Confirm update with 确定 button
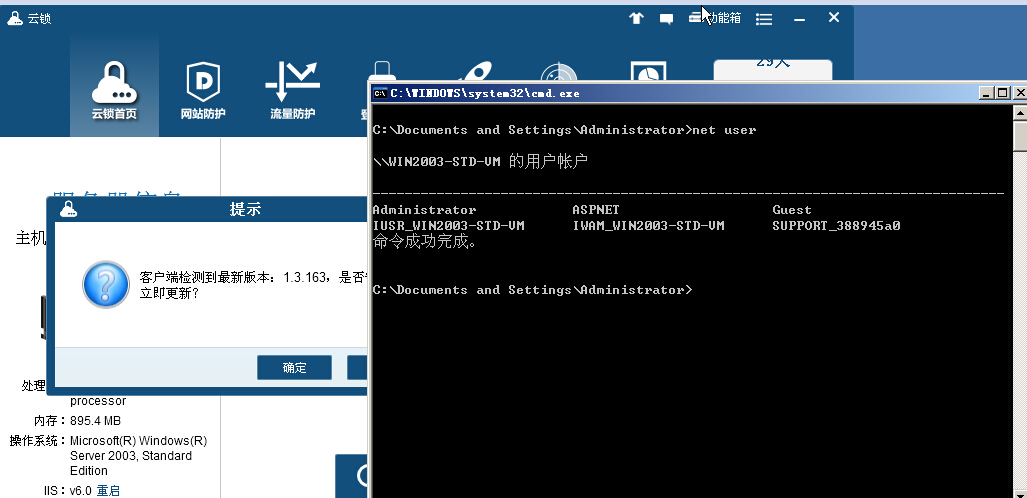 [x=294, y=368]
